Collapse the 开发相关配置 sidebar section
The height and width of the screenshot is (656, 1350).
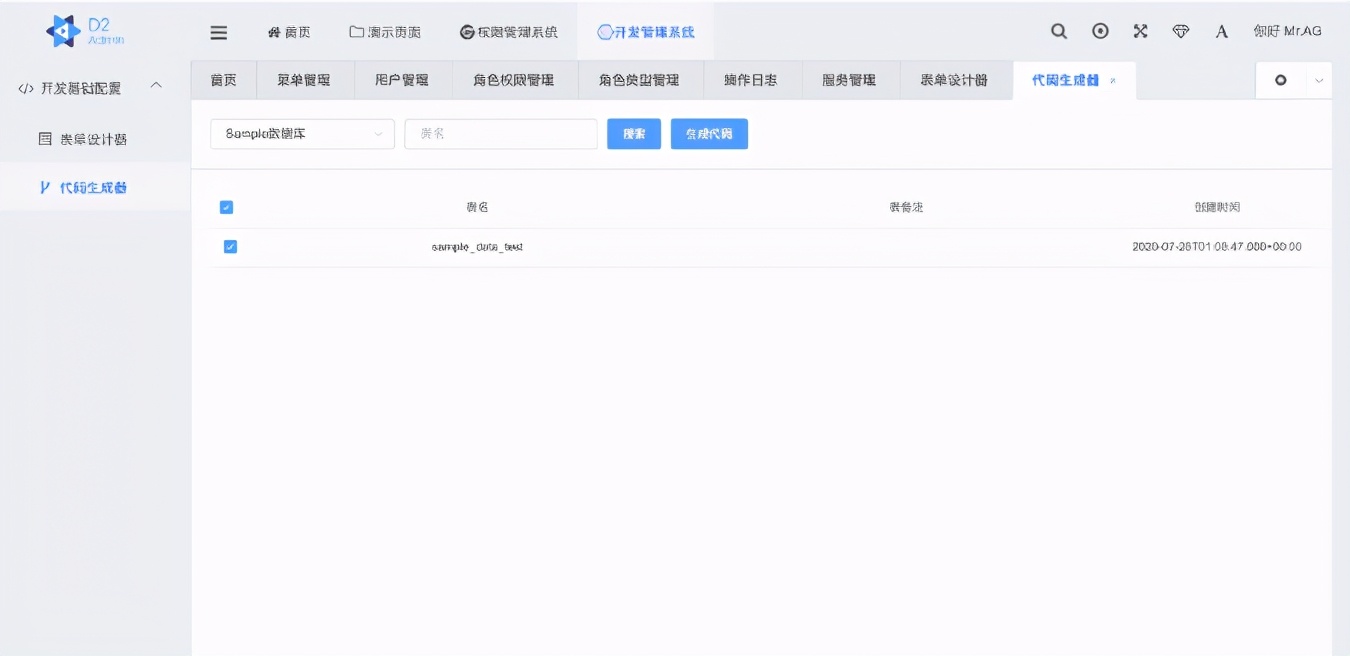(x=156, y=86)
